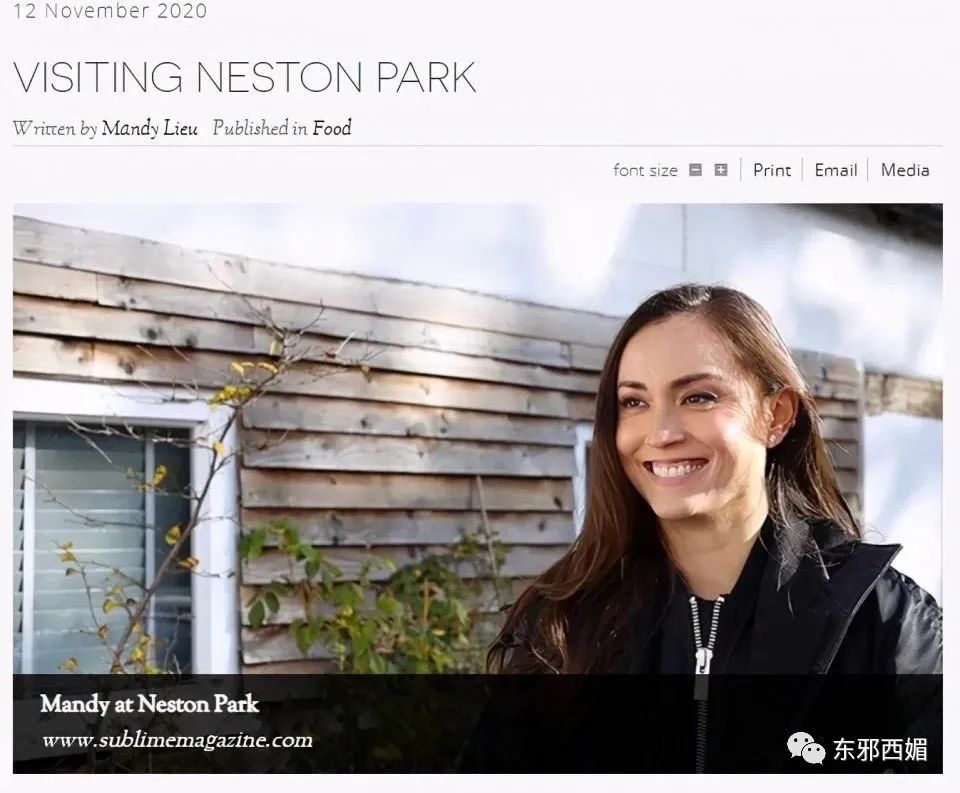Screen dimensions: 960x793
Task: Click the 12 November 2020 date
Action: click(x=110, y=11)
